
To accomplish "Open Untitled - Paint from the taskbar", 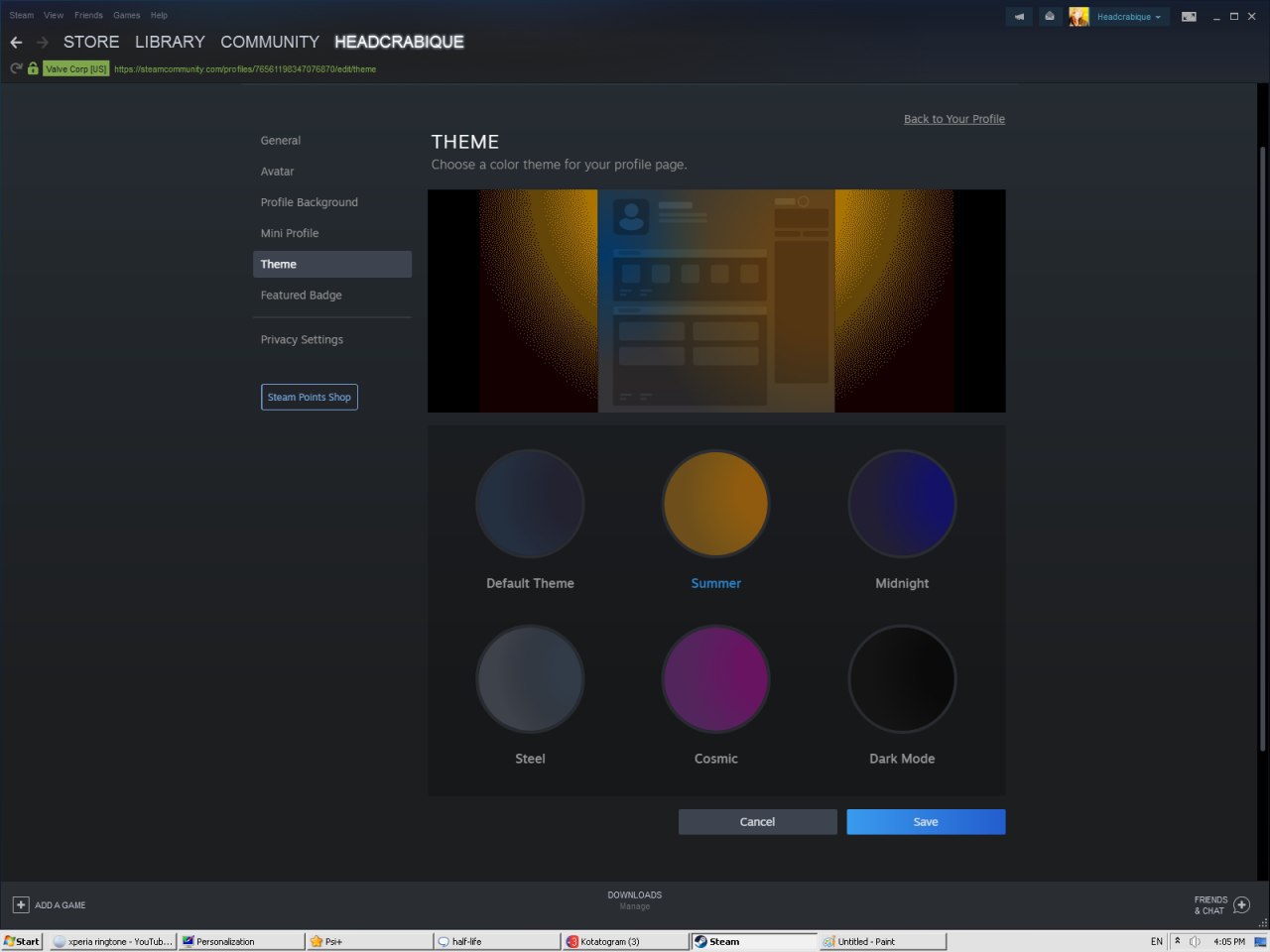I will (883, 941).
